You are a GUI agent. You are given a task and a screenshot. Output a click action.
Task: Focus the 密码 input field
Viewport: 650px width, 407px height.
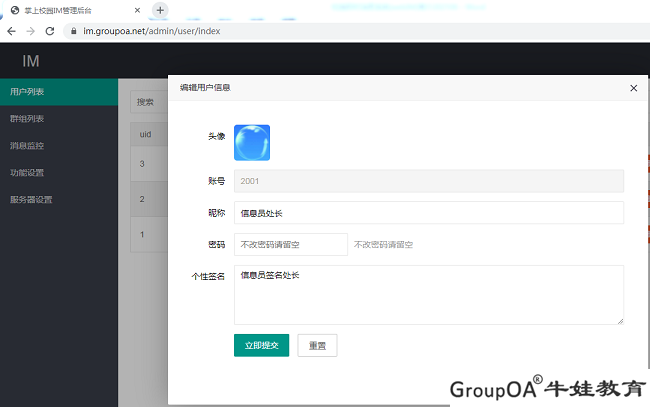pyautogui.click(x=291, y=245)
